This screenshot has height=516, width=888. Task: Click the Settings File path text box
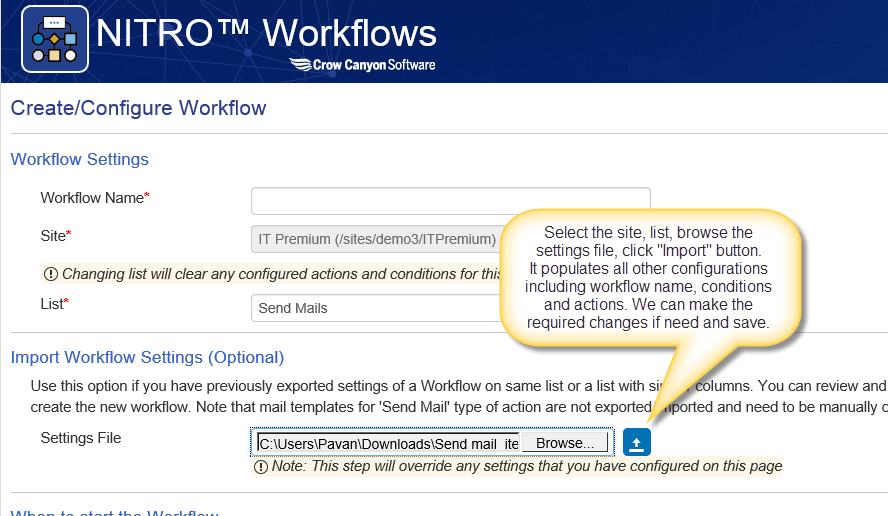(388, 443)
